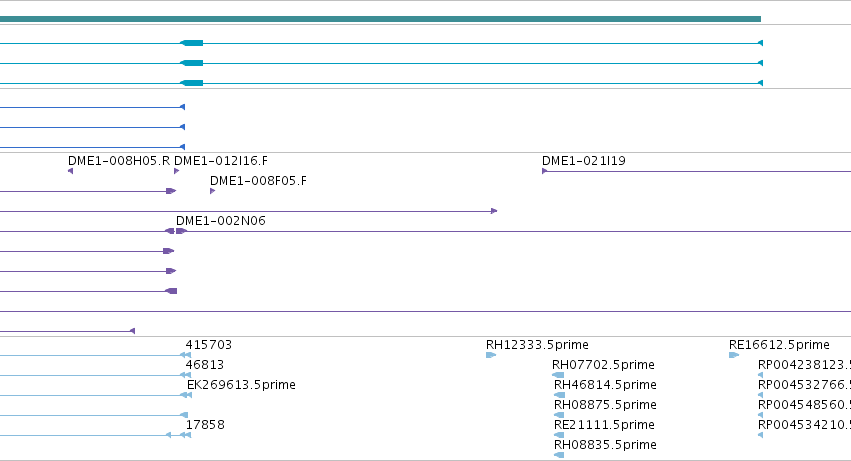Select the RP004532766 feature arrow
This screenshot has width=851, height=461.
760,395
